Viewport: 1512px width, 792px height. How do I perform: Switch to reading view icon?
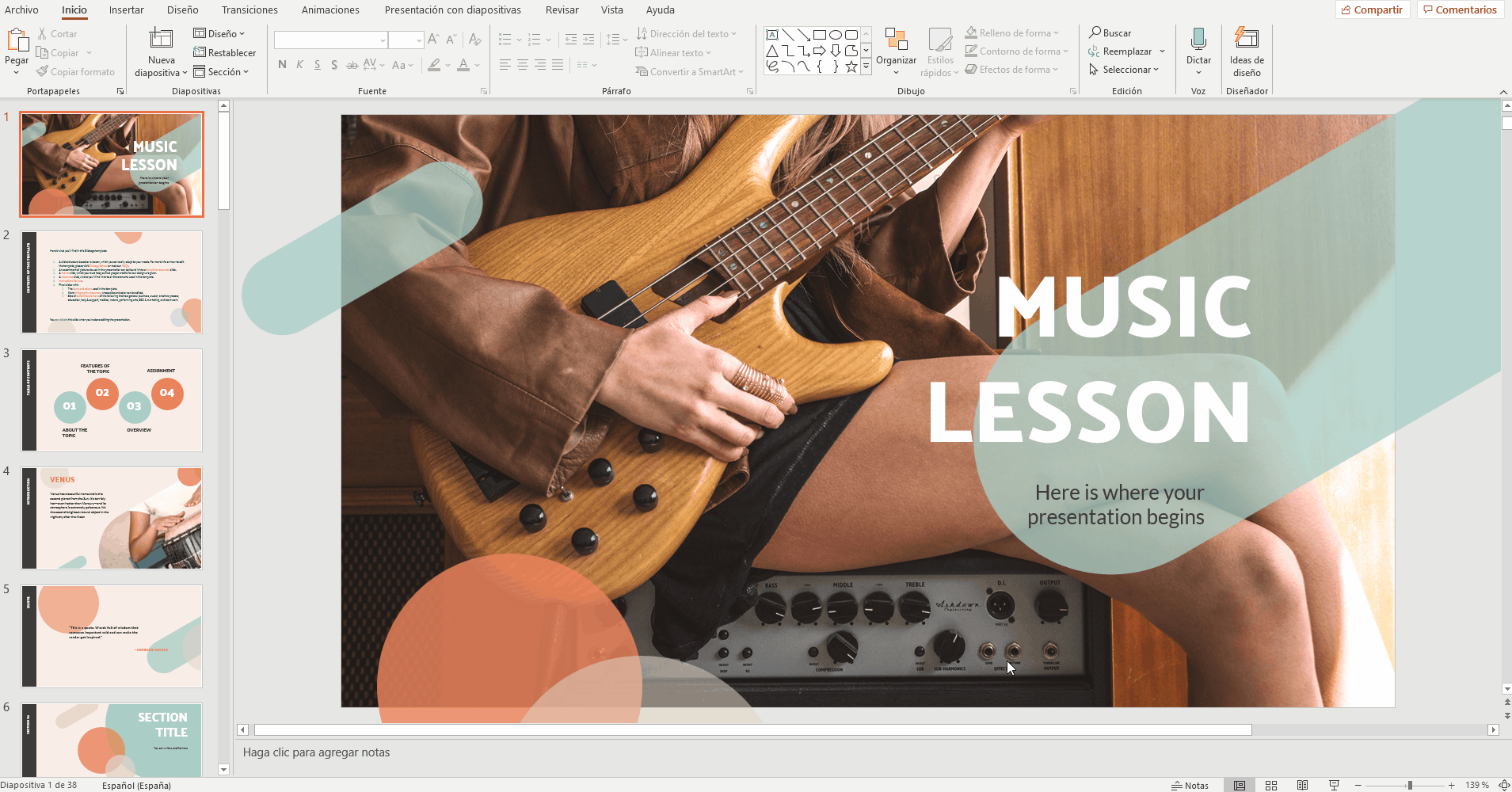[x=1303, y=785]
